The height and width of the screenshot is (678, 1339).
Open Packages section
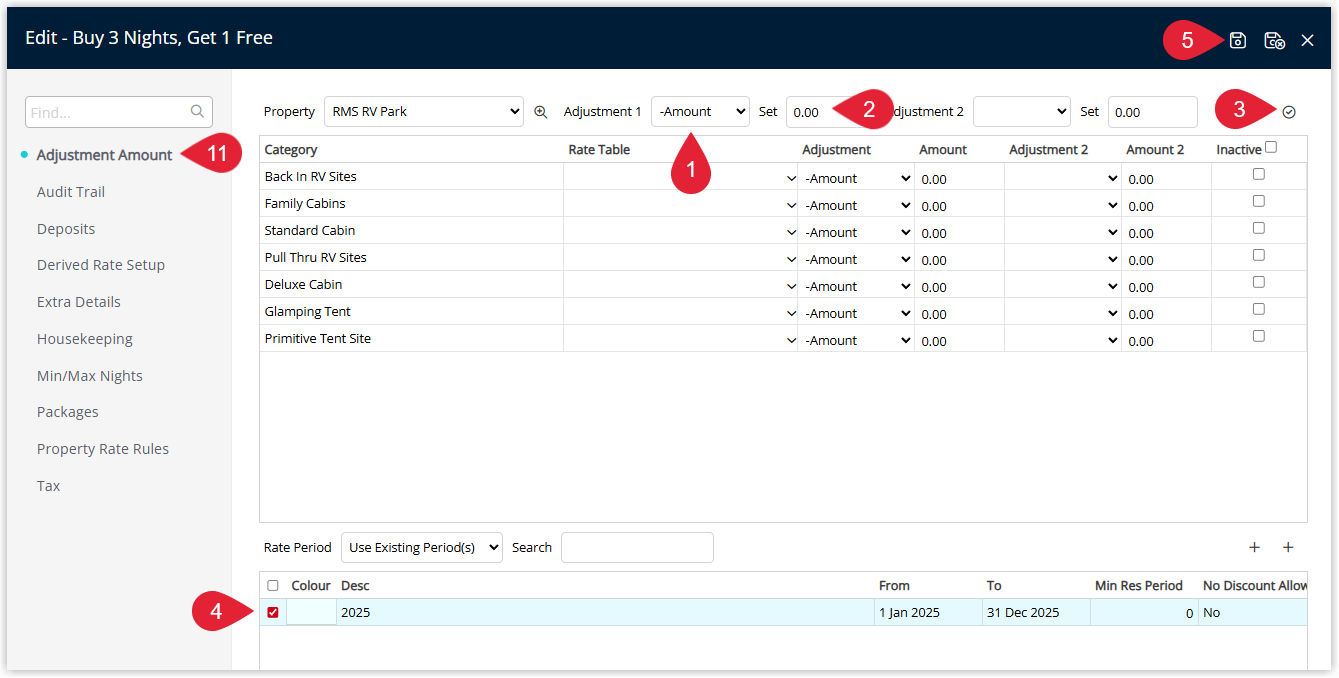[x=68, y=412]
